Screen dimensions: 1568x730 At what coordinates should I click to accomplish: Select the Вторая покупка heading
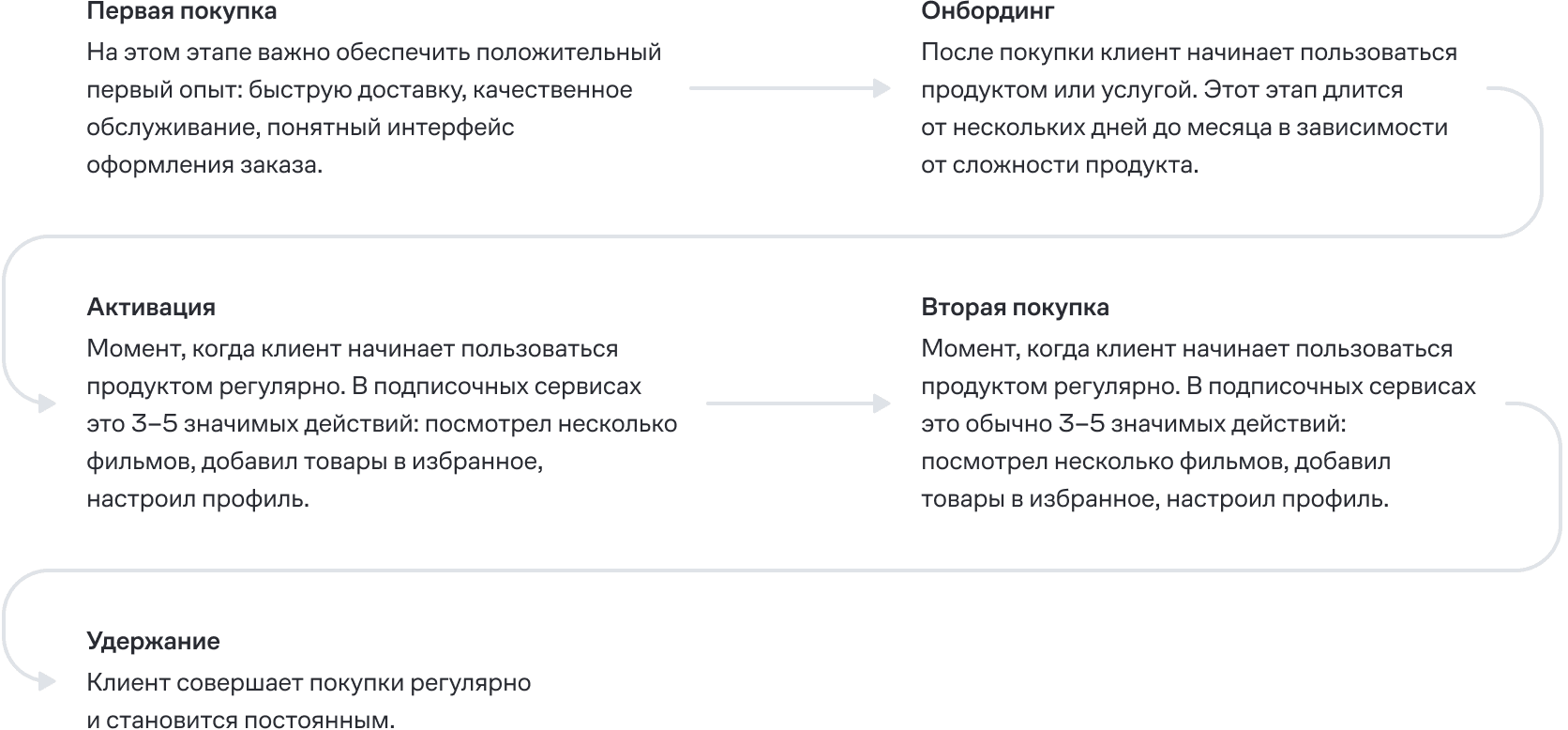pyautogui.click(x=1015, y=307)
